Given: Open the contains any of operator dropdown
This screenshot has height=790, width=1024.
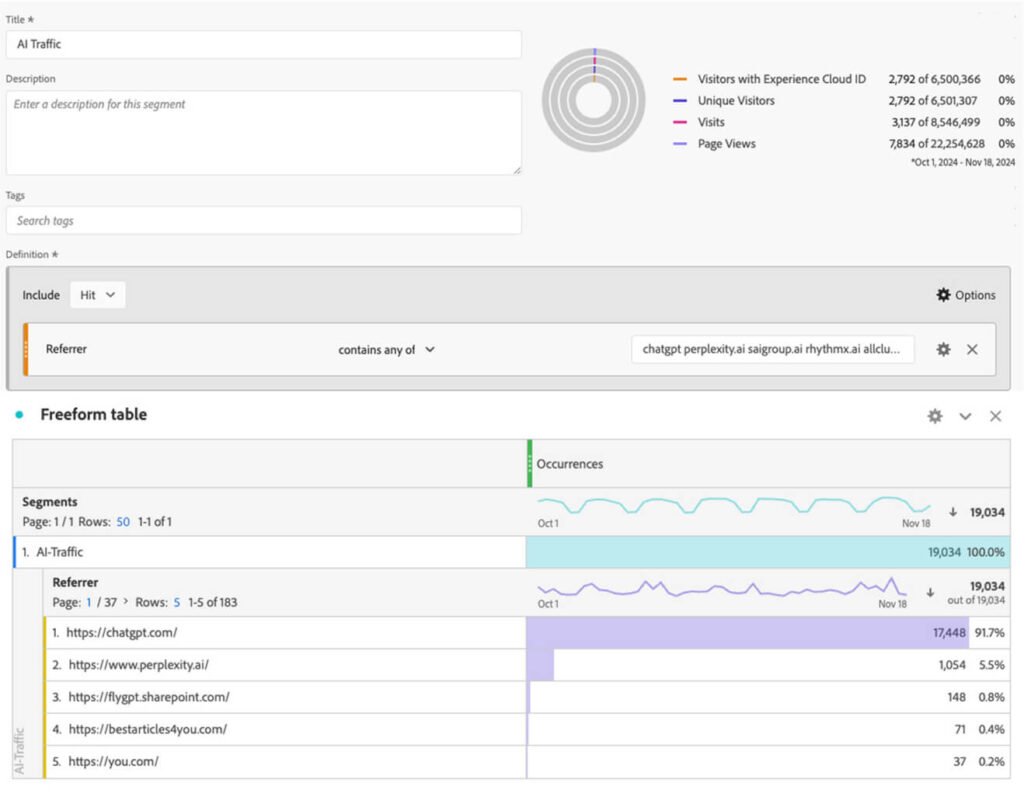Looking at the screenshot, I should pos(390,350).
